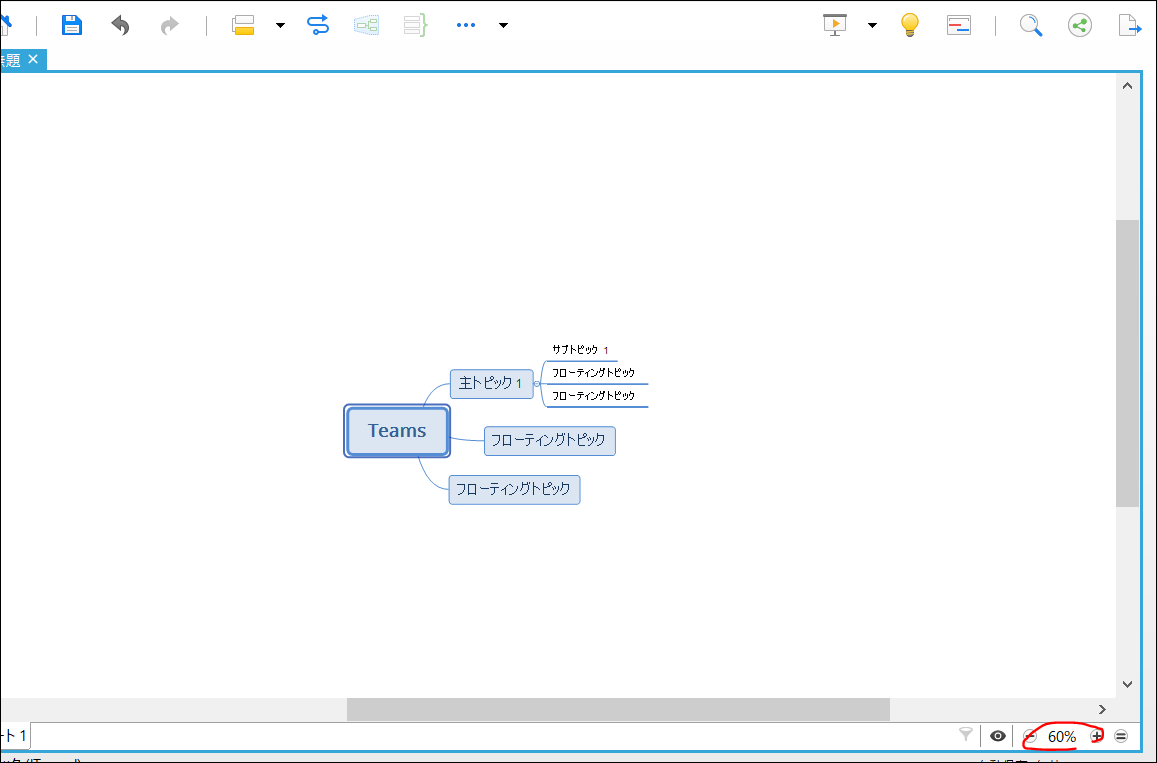Insert a topic with the yellow topic icon
Viewport: 1157px width, 763px height.
[x=243, y=25]
